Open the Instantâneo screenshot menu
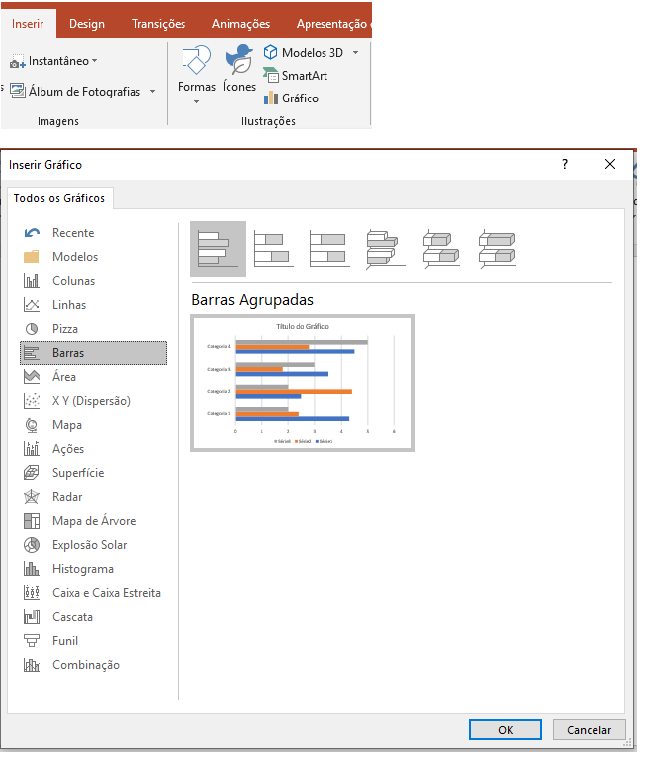The height and width of the screenshot is (780, 671). (x=57, y=61)
